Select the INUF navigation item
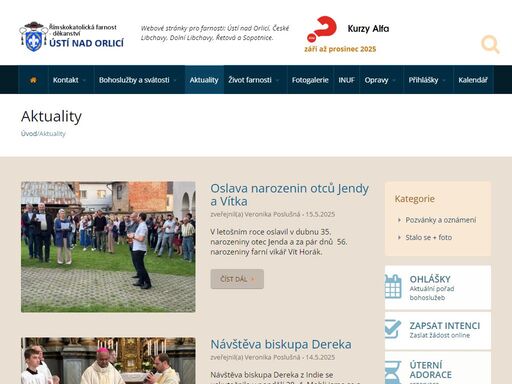Image resolution: width=512 pixels, height=384 pixels. click(x=346, y=80)
